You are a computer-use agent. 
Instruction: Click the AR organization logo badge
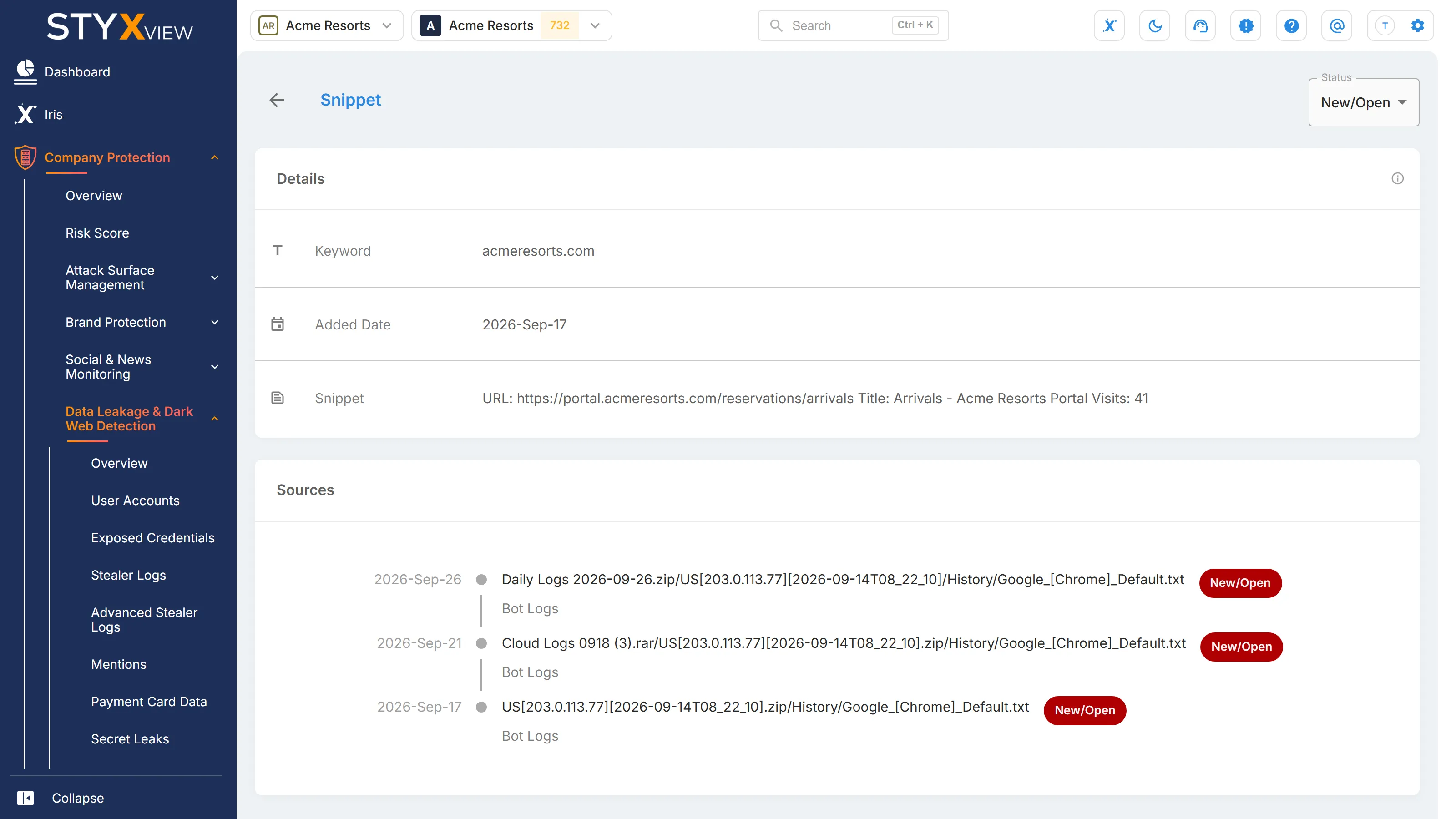click(268, 25)
